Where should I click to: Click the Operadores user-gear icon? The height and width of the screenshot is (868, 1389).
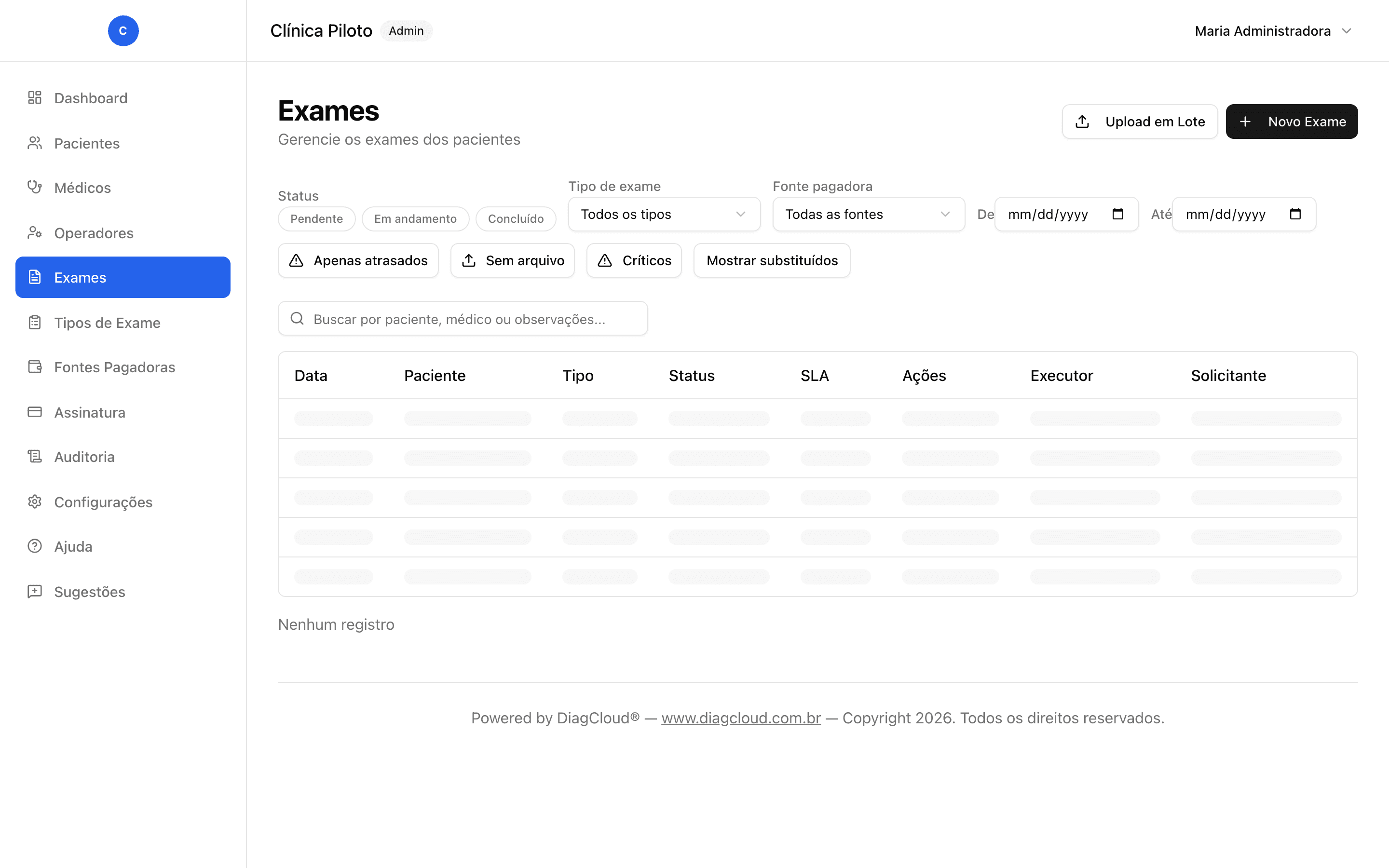(x=35, y=232)
